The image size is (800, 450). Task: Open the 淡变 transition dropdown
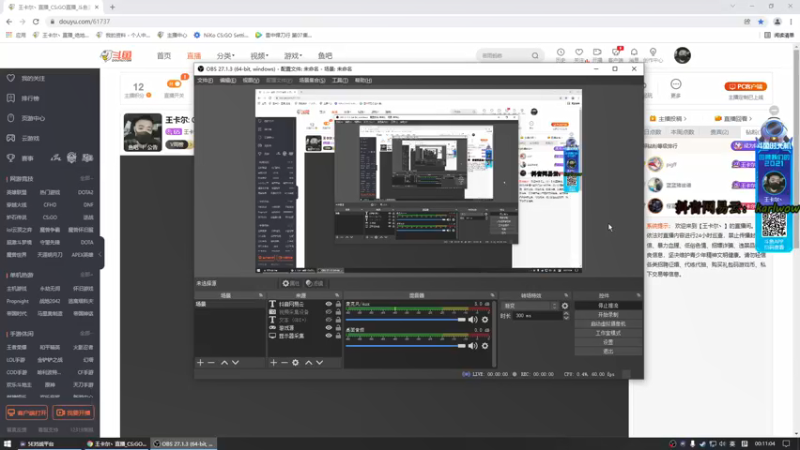point(531,306)
